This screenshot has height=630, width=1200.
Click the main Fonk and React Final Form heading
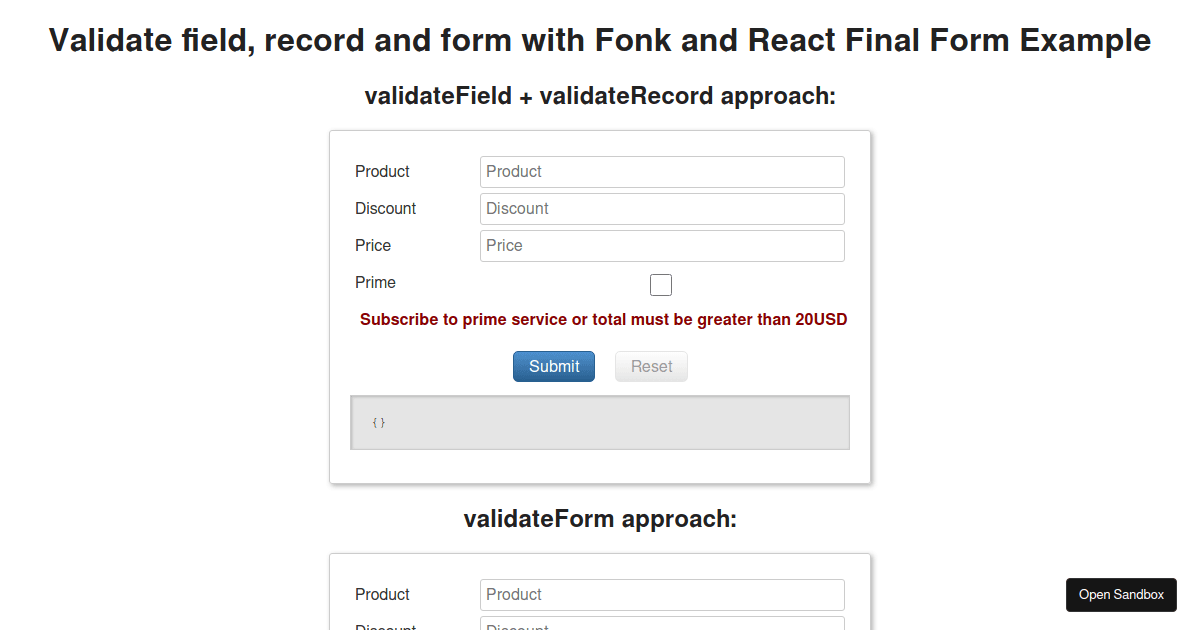600,41
